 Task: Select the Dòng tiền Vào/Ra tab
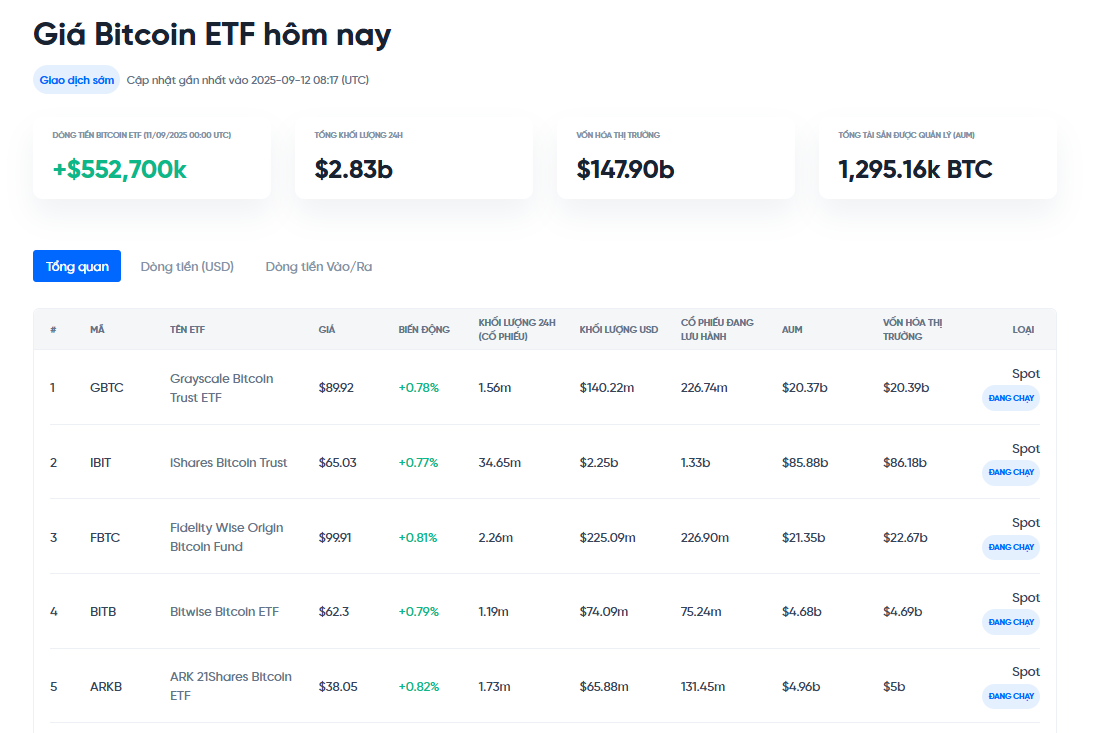click(x=317, y=266)
